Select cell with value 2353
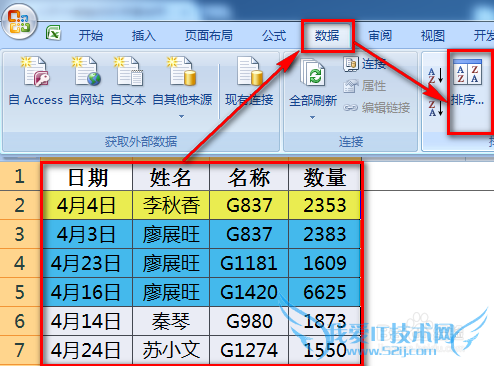The width and height of the screenshot is (494, 366). click(x=325, y=205)
